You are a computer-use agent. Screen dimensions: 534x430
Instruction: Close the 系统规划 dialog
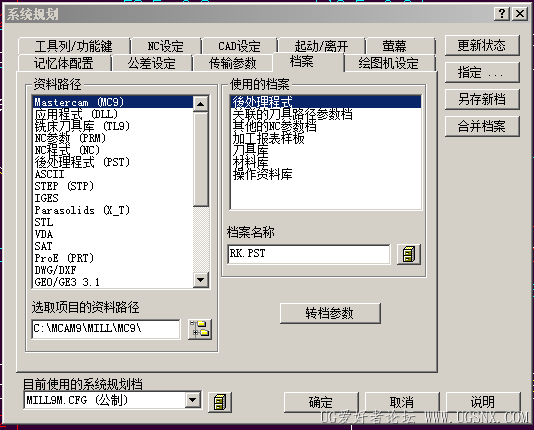click(x=520, y=14)
